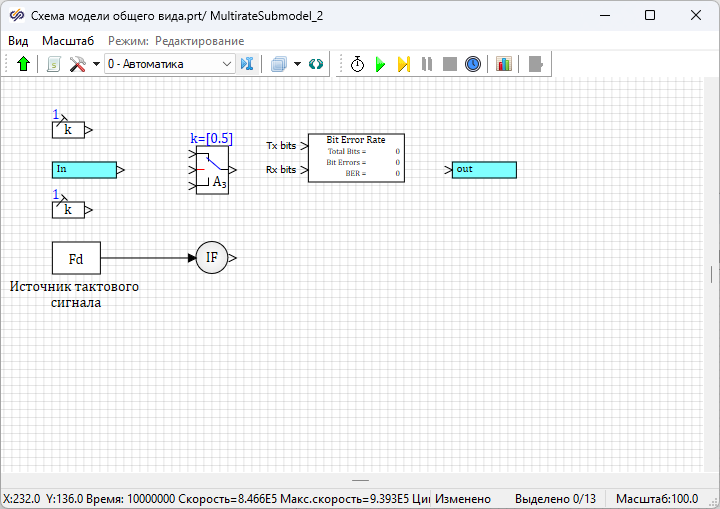
Task: Select the Bit Error Rate block
Action: (x=355, y=158)
